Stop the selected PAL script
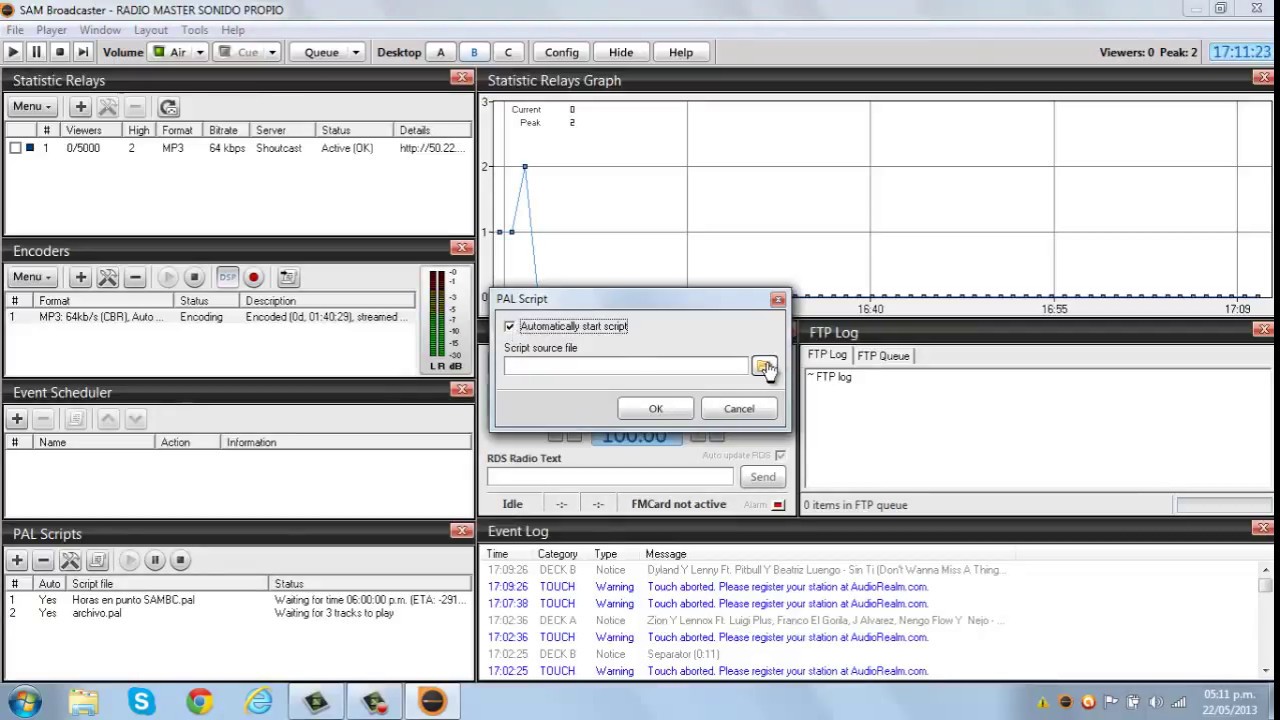 click(180, 560)
